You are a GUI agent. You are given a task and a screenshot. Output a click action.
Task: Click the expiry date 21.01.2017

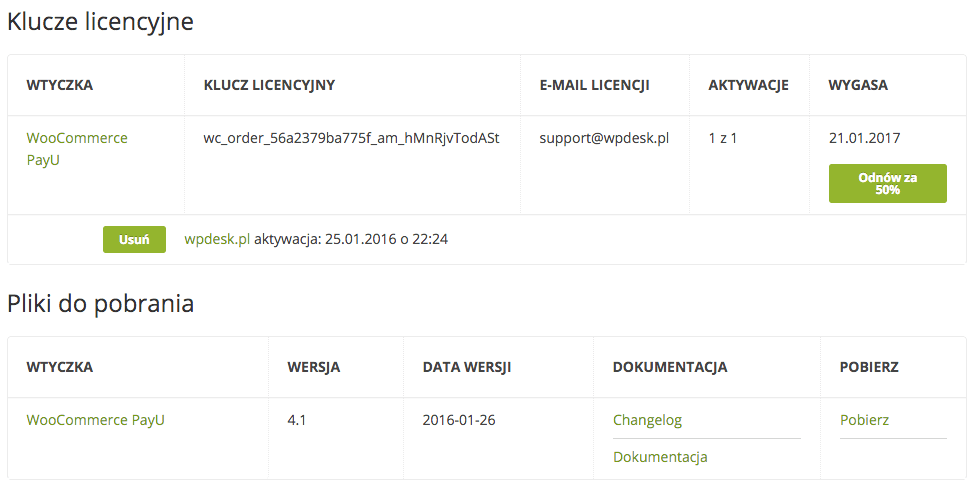click(864, 138)
